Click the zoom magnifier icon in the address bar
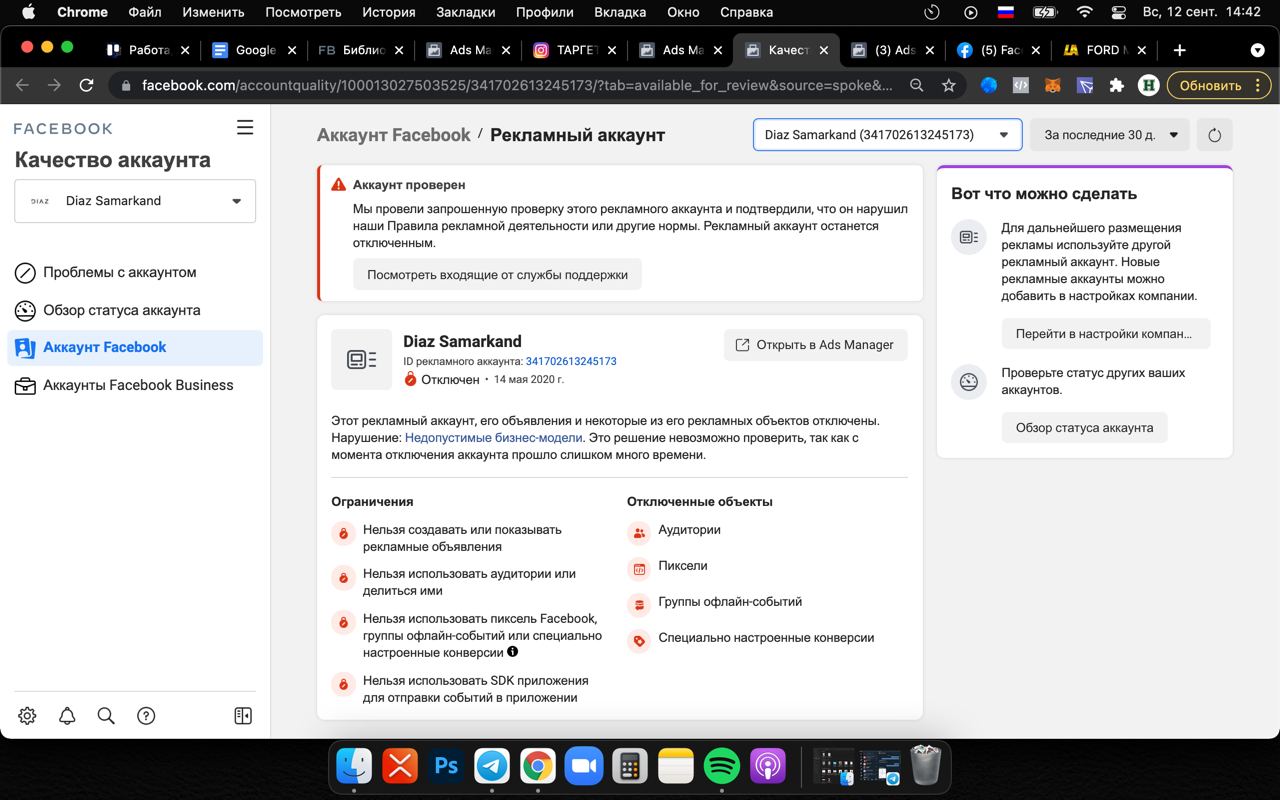This screenshot has width=1280, height=800. click(916, 86)
